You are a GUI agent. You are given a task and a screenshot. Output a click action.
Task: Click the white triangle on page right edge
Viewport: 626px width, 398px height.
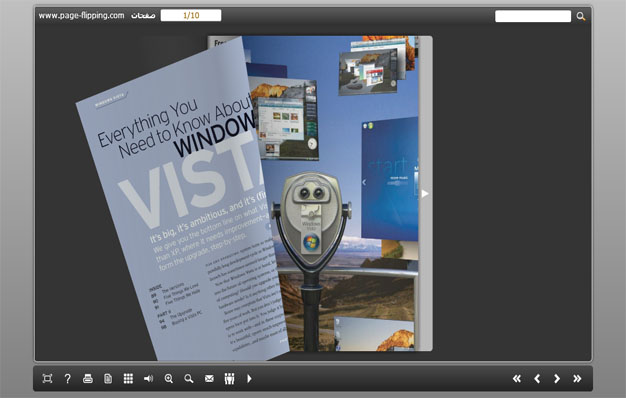tap(425, 194)
